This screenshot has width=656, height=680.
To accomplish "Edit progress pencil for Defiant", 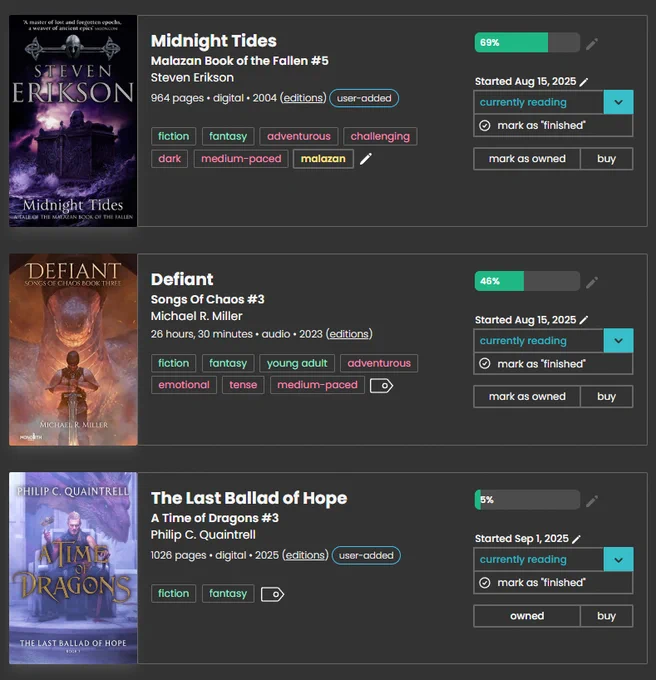I will [592, 282].
